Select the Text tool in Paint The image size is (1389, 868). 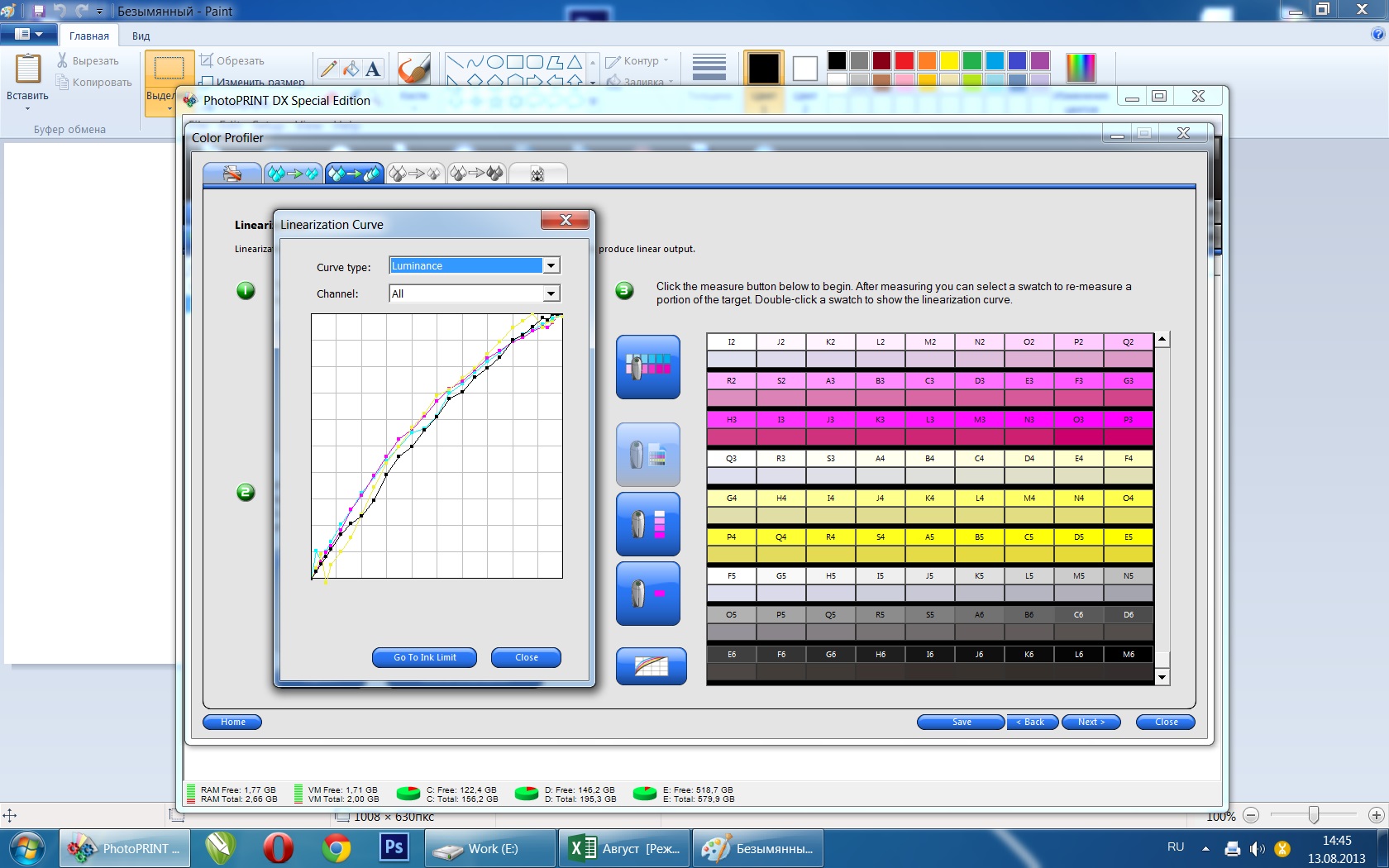(x=373, y=69)
